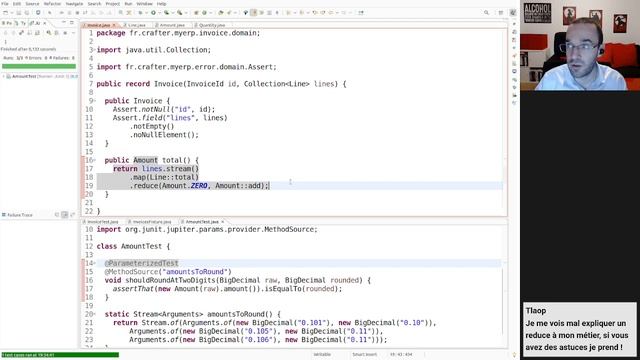Click the Run External Tools icon
The height and width of the screenshot is (360, 640).
point(179,13)
